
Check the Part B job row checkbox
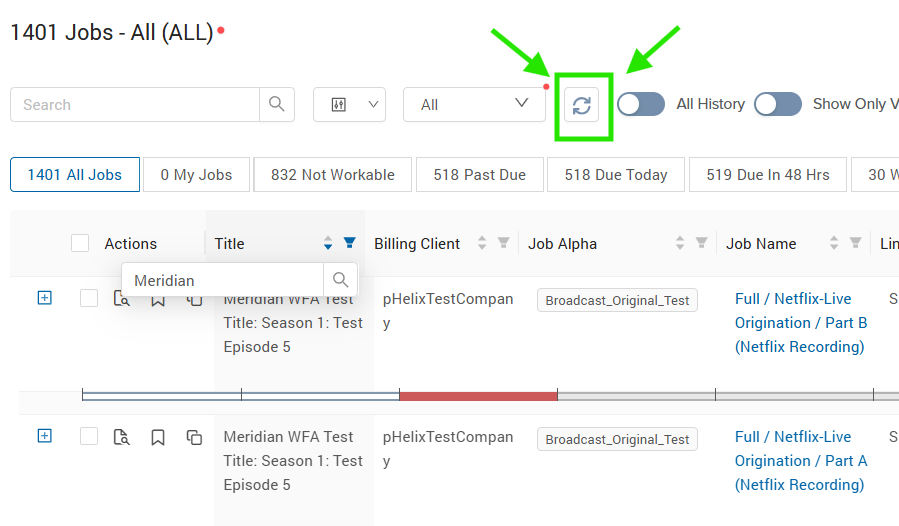pyautogui.click(x=89, y=298)
